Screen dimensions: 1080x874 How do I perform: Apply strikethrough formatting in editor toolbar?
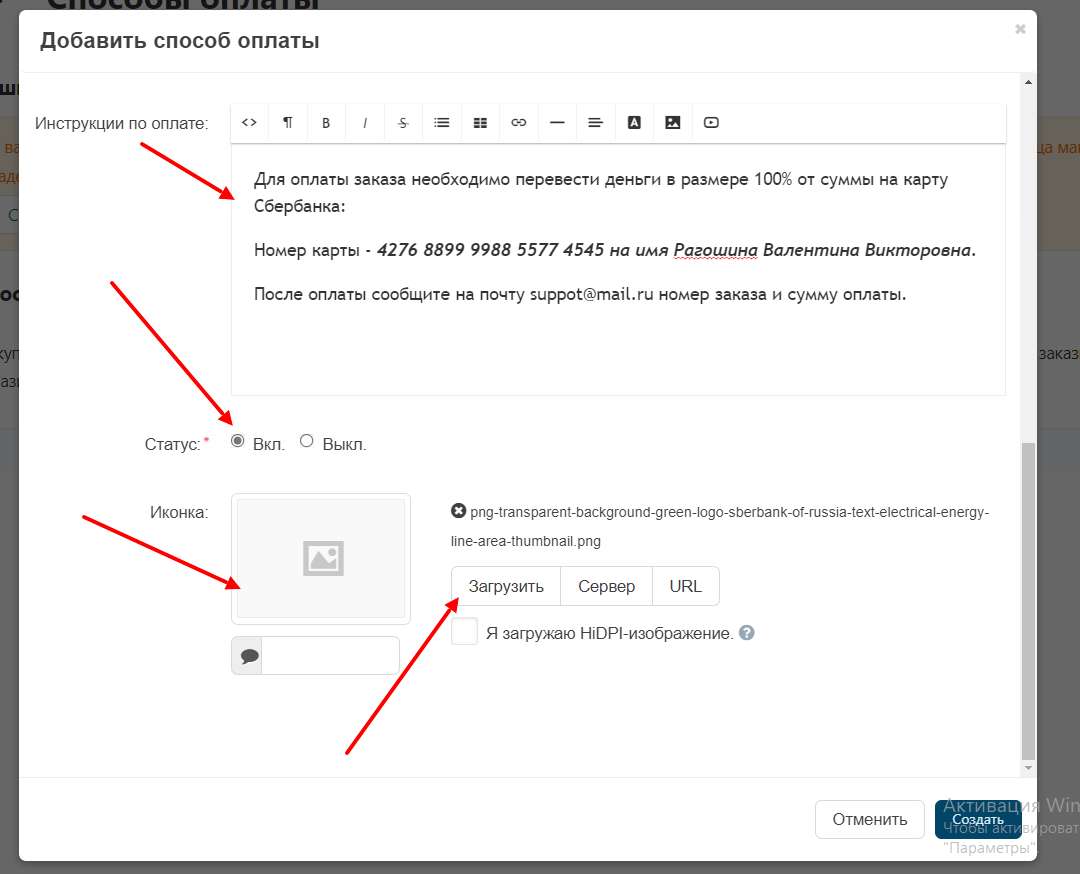[x=403, y=123]
